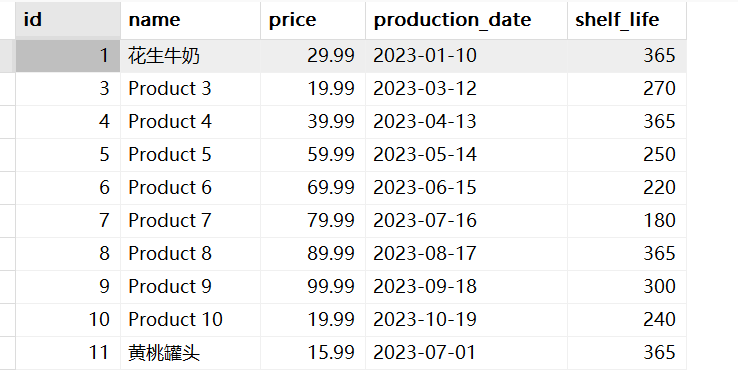The image size is (738, 391).
Task: Click the highlighted id cell 1
Action: pyautogui.click(x=68, y=56)
